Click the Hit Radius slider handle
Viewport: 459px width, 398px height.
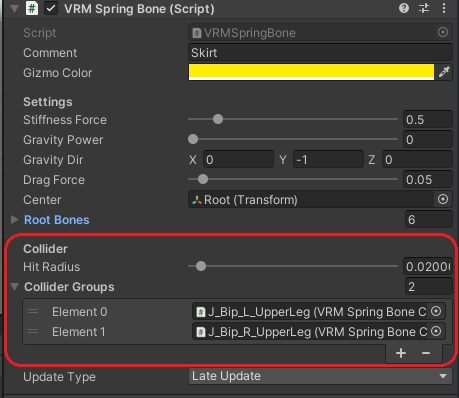click(201, 266)
